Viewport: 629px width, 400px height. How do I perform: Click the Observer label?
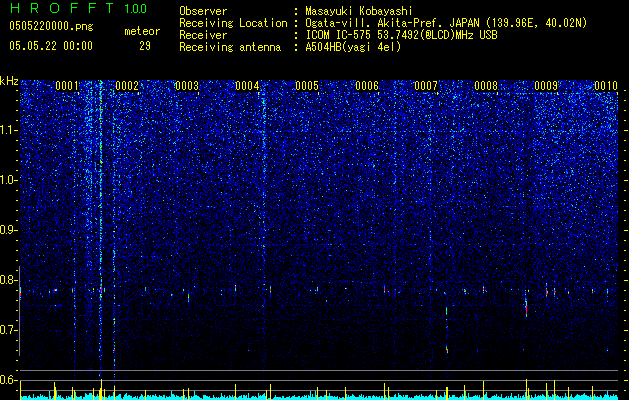203,11
